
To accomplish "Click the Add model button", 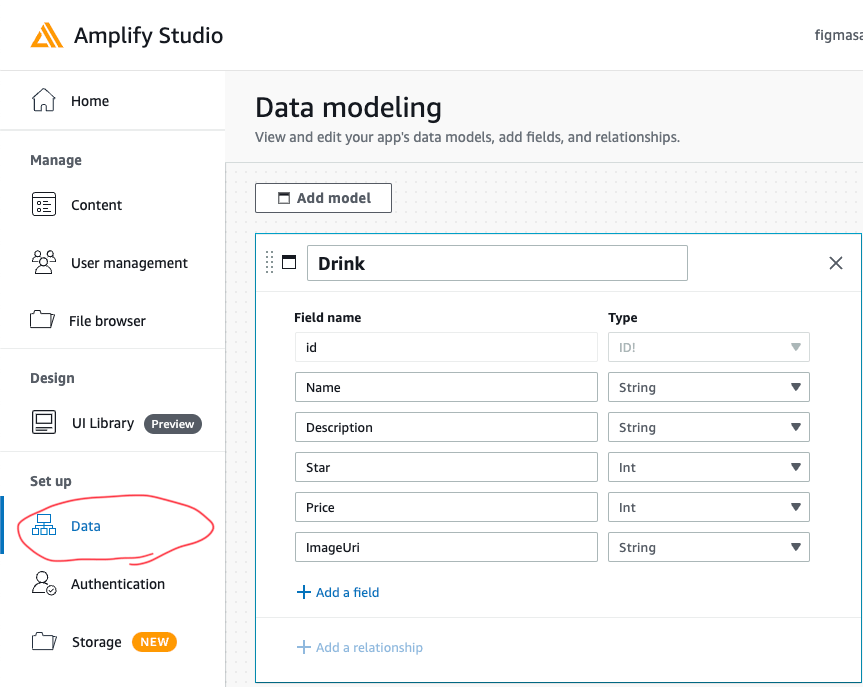I will tap(324, 198).
